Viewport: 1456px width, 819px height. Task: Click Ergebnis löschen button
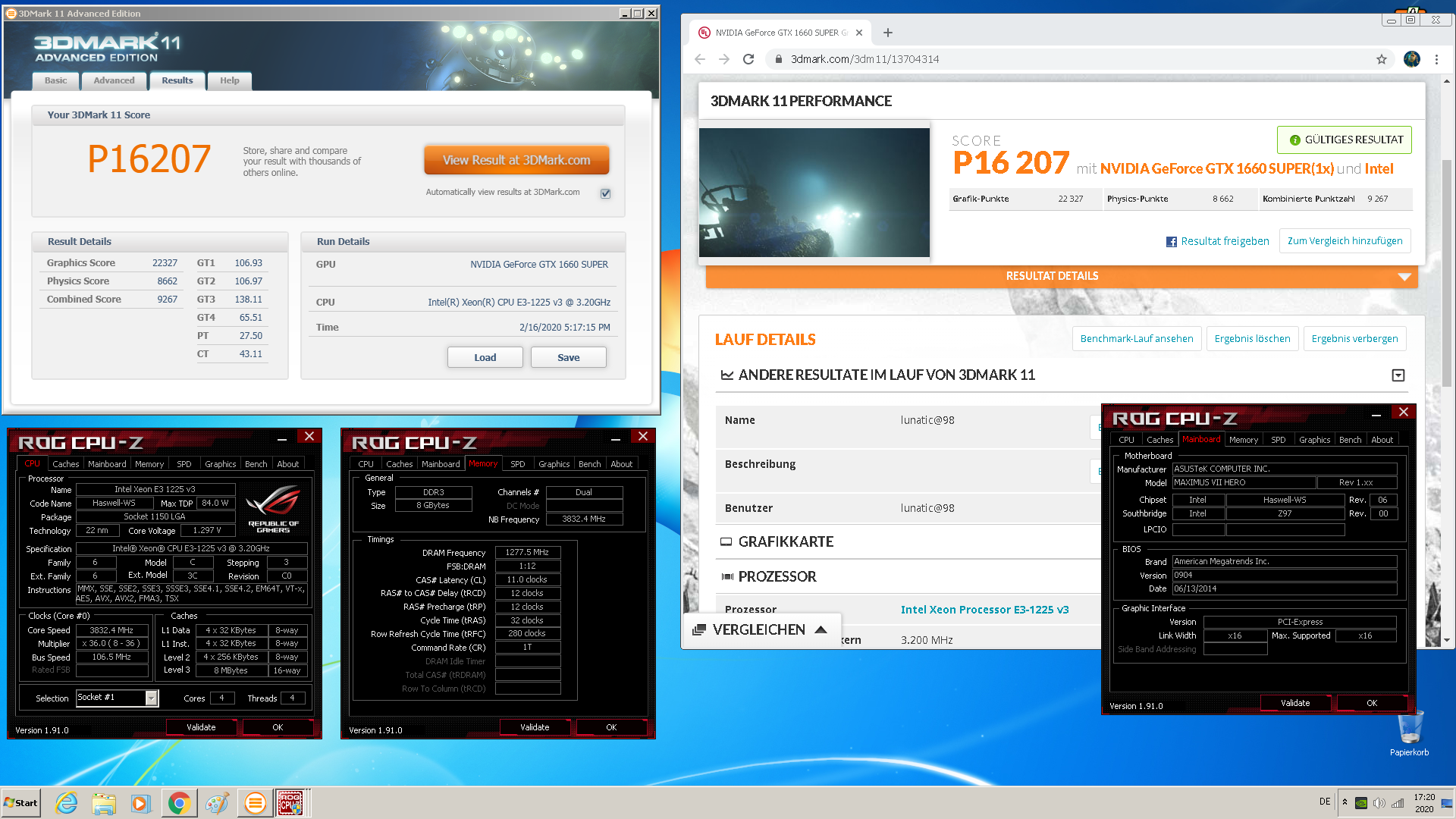[x=1252, y=339]
